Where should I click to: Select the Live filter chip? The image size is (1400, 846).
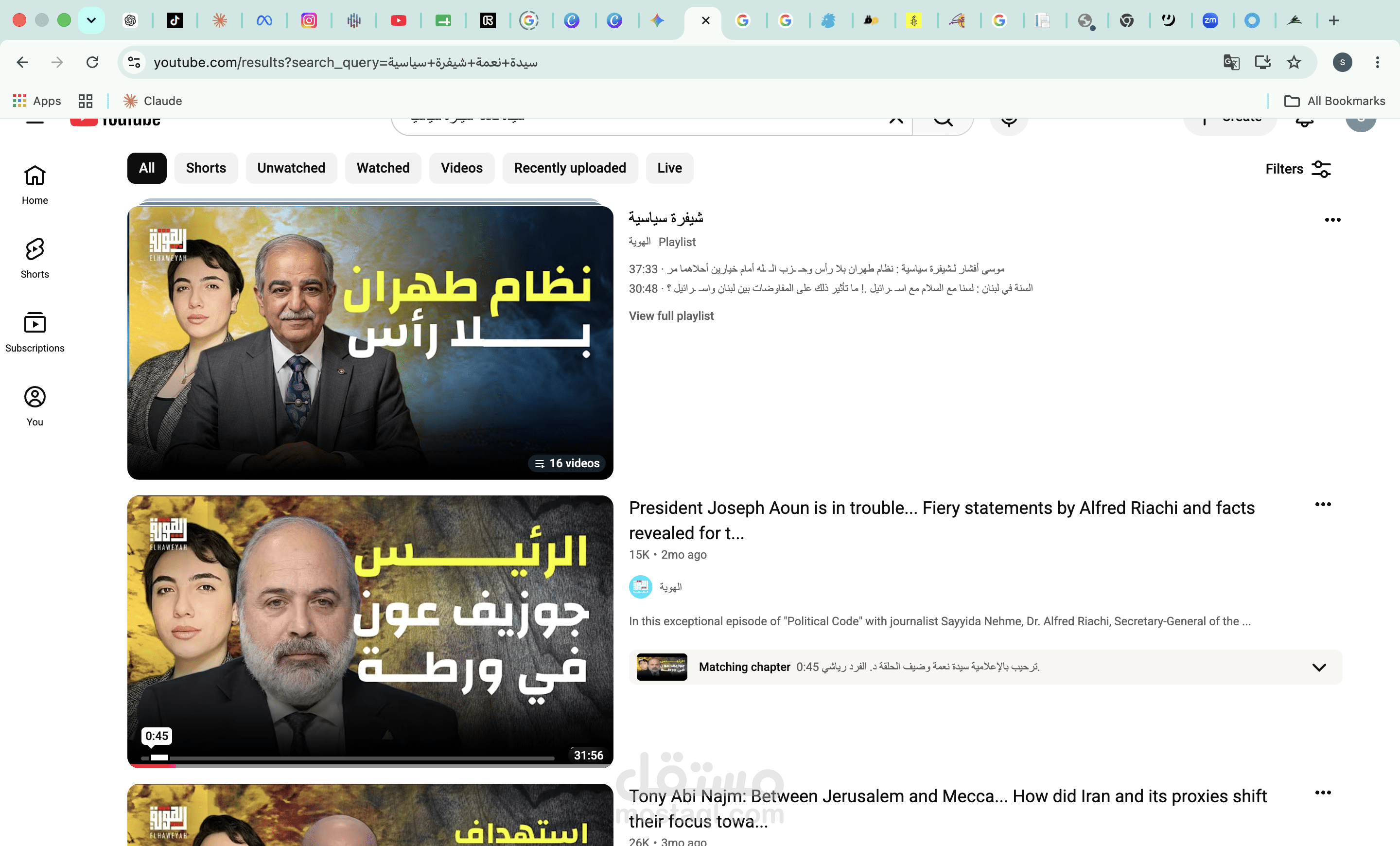[669, 168]
